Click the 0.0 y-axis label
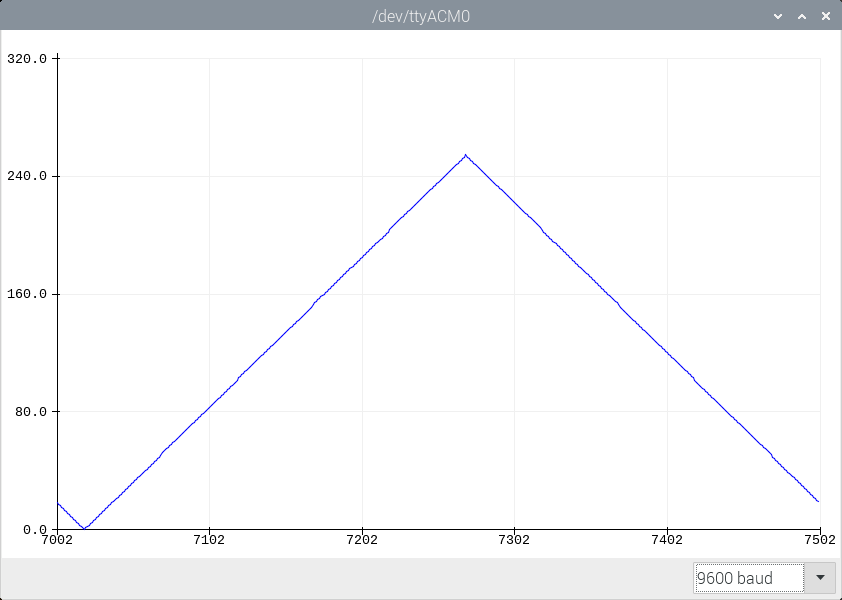Screen dimensions: 842x600 35,530
